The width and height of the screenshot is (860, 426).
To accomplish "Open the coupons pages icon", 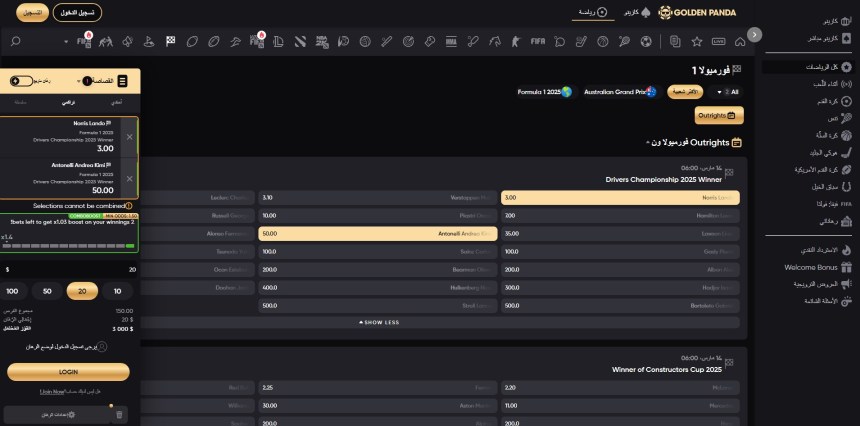I will (675, 41).
